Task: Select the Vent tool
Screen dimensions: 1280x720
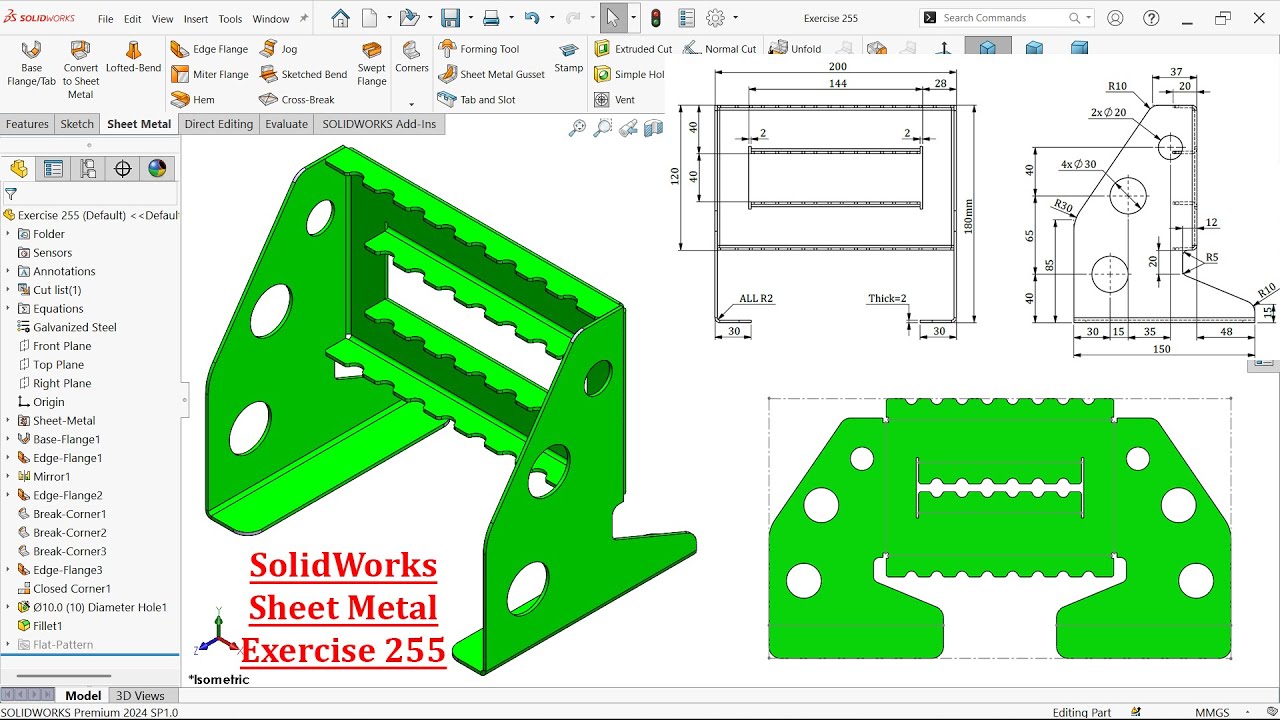Action: (614, 100)
